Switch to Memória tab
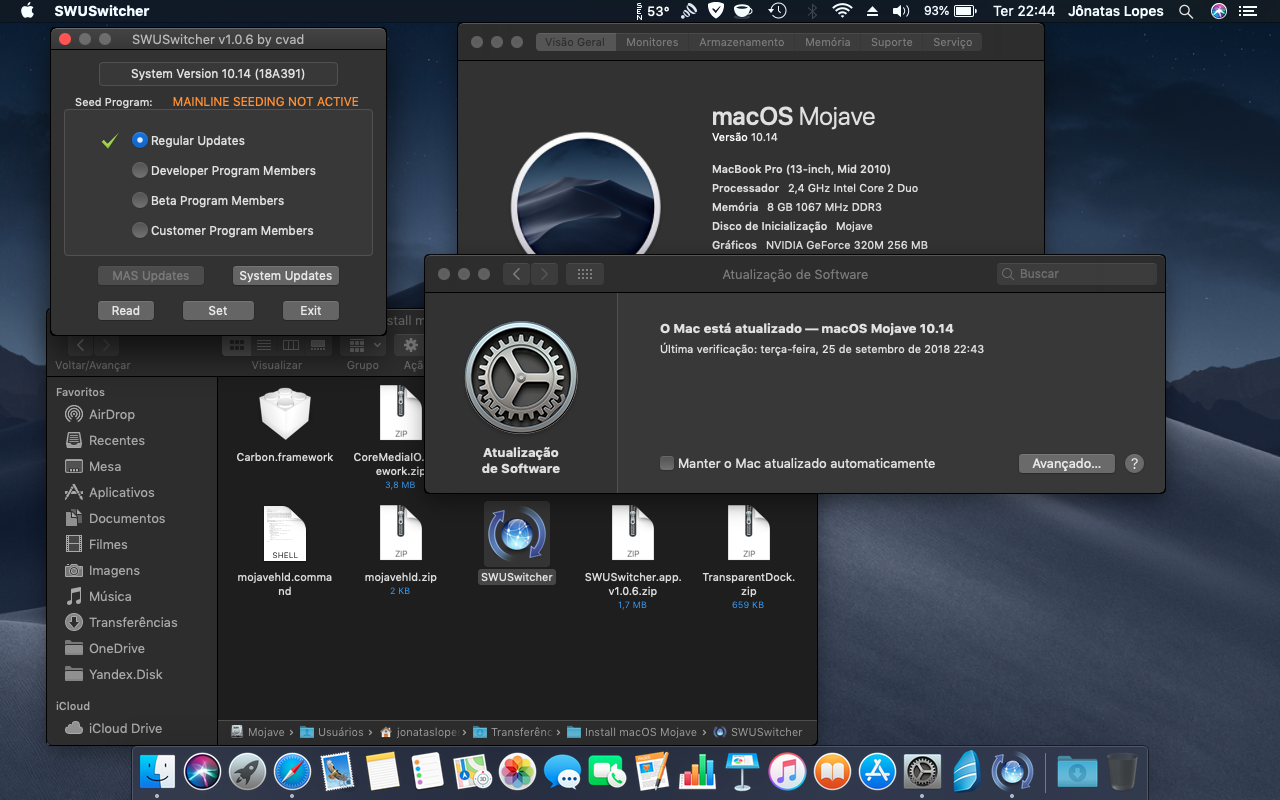The width and height of the screenshot is (1280, 800). point(827,42)
